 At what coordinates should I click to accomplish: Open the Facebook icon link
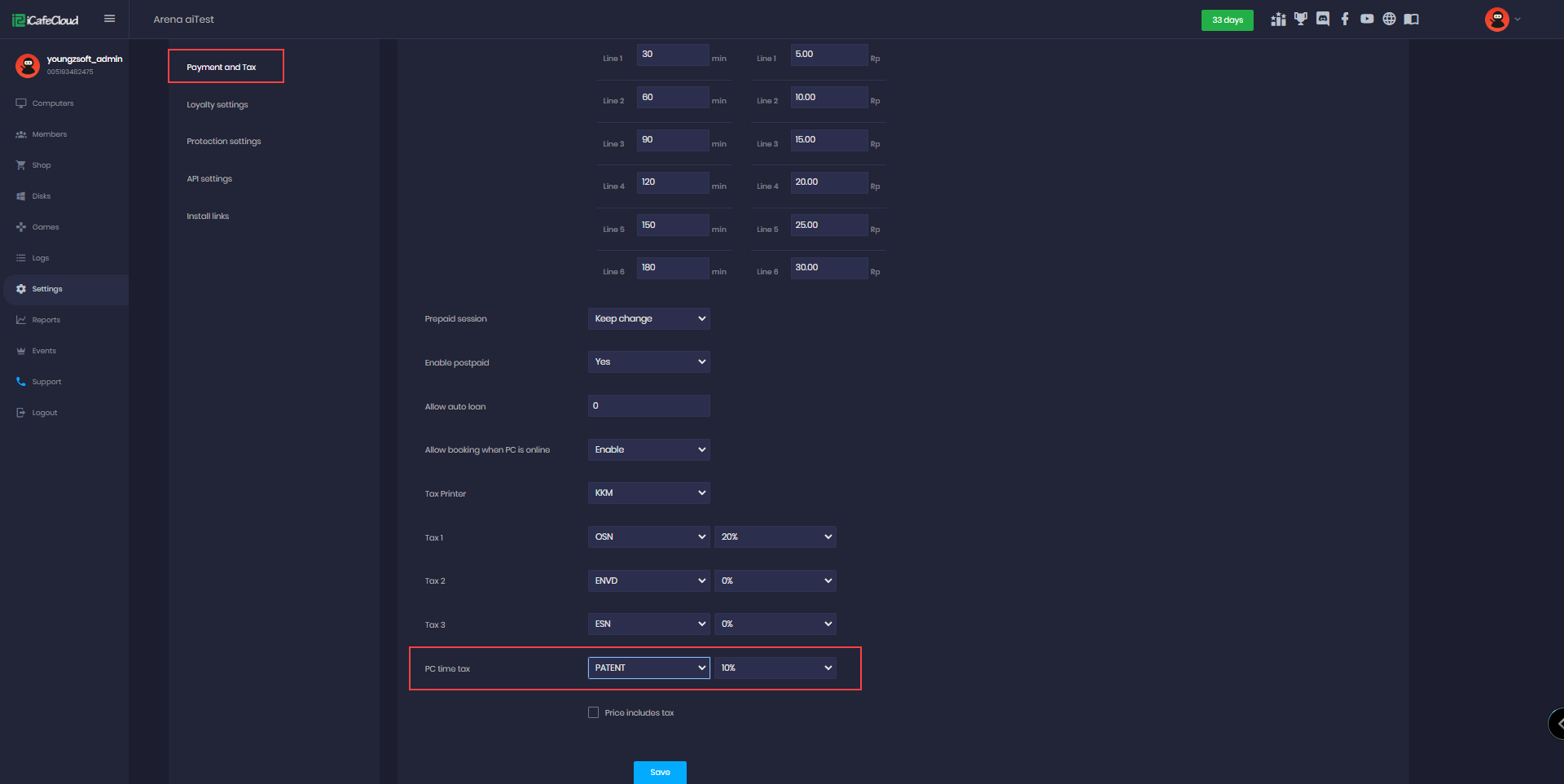(1345, 20)
